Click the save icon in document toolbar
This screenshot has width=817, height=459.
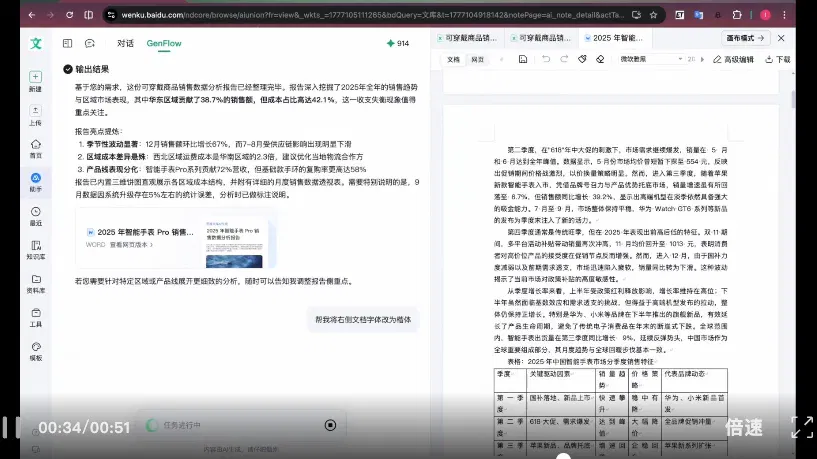pyautogui.click(x=523, y=59)
